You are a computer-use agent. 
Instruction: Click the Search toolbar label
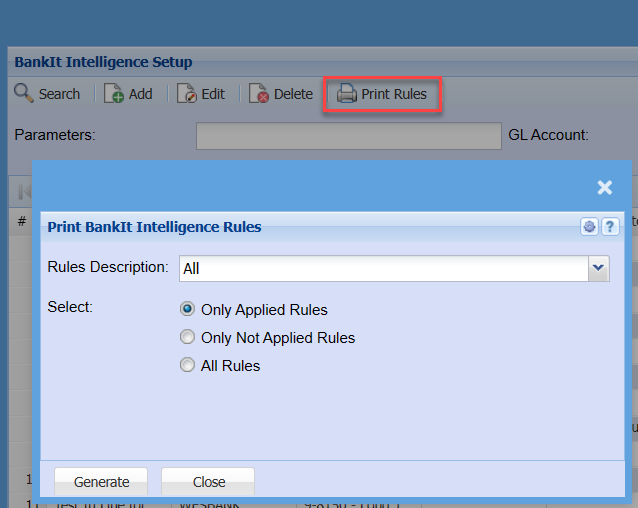59,94
